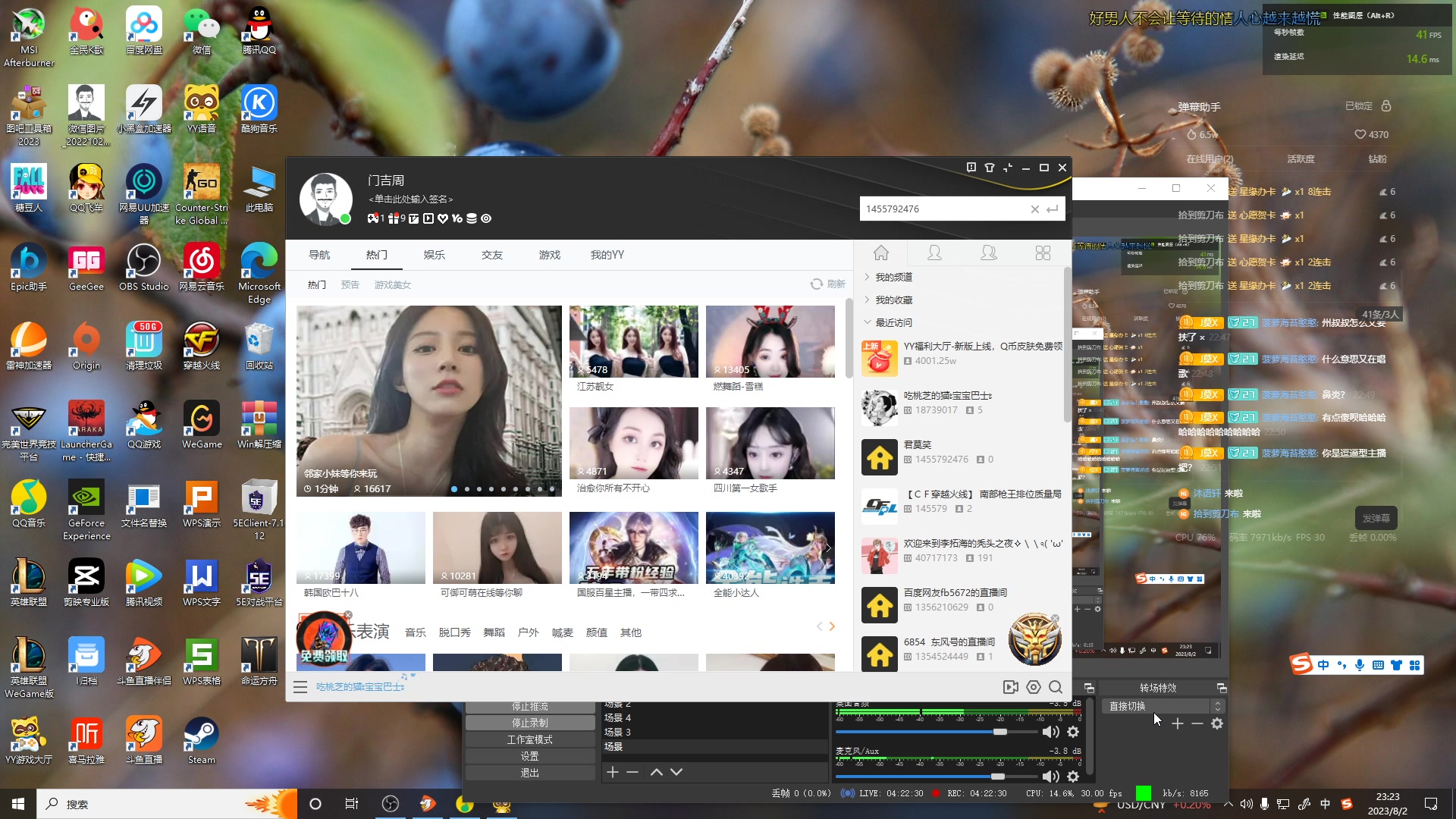The image size is (1456, 819).
Task: Click the hexagon settings icon in the YY bottom bar
Action: [x=1034, y=687]
